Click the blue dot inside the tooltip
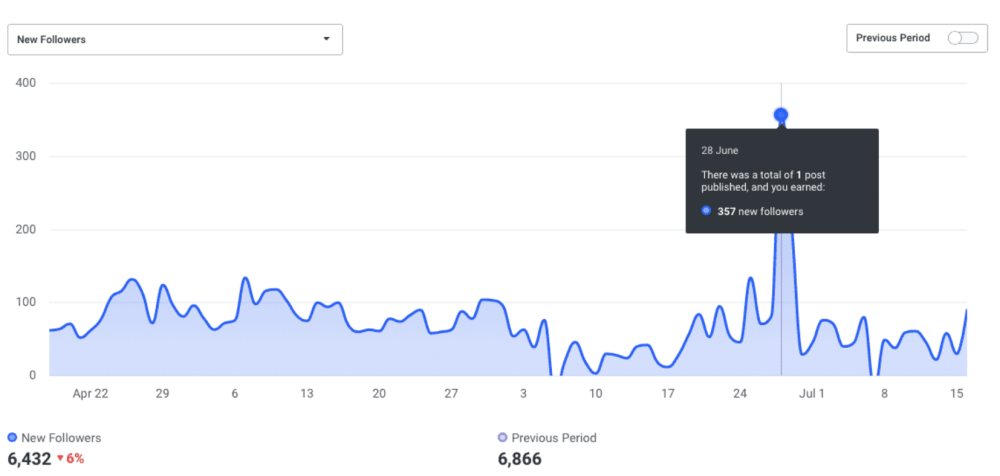1000x476 pixels. point(706,211)
